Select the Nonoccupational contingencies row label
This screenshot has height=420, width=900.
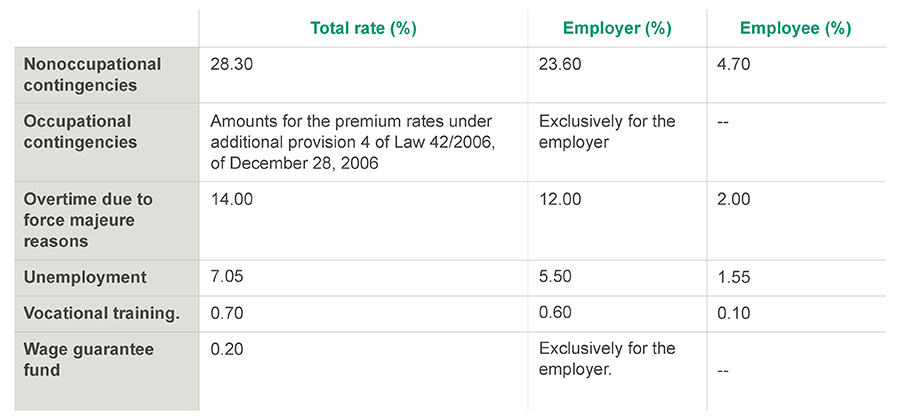(92, 75)
